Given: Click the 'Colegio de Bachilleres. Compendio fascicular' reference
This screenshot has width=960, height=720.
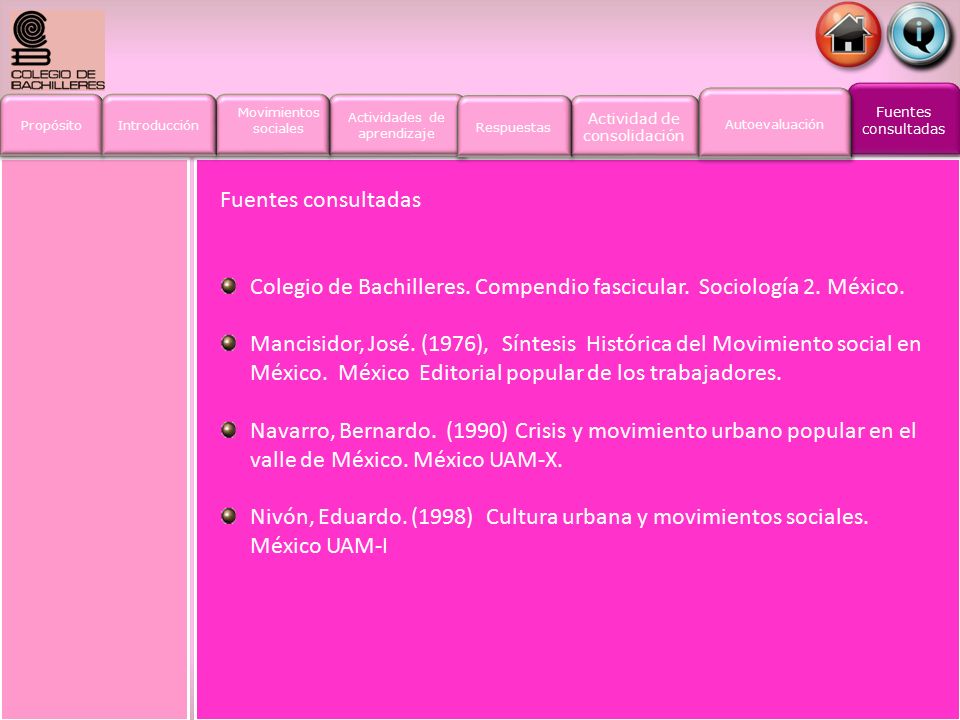Looking at the screenshot, I should [x=577, y=287].
